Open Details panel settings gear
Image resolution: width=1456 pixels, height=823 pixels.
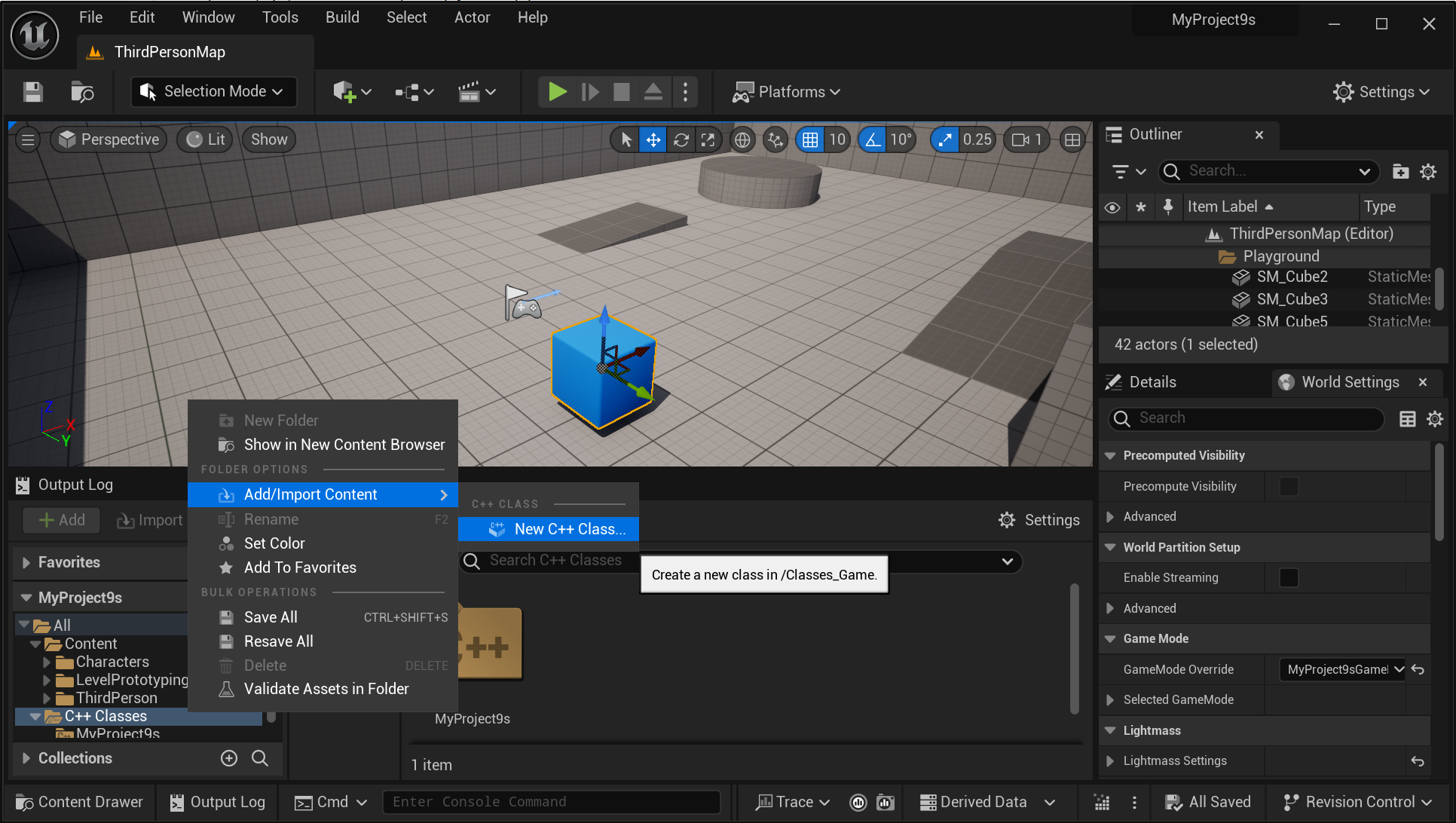coord(1435,419)
